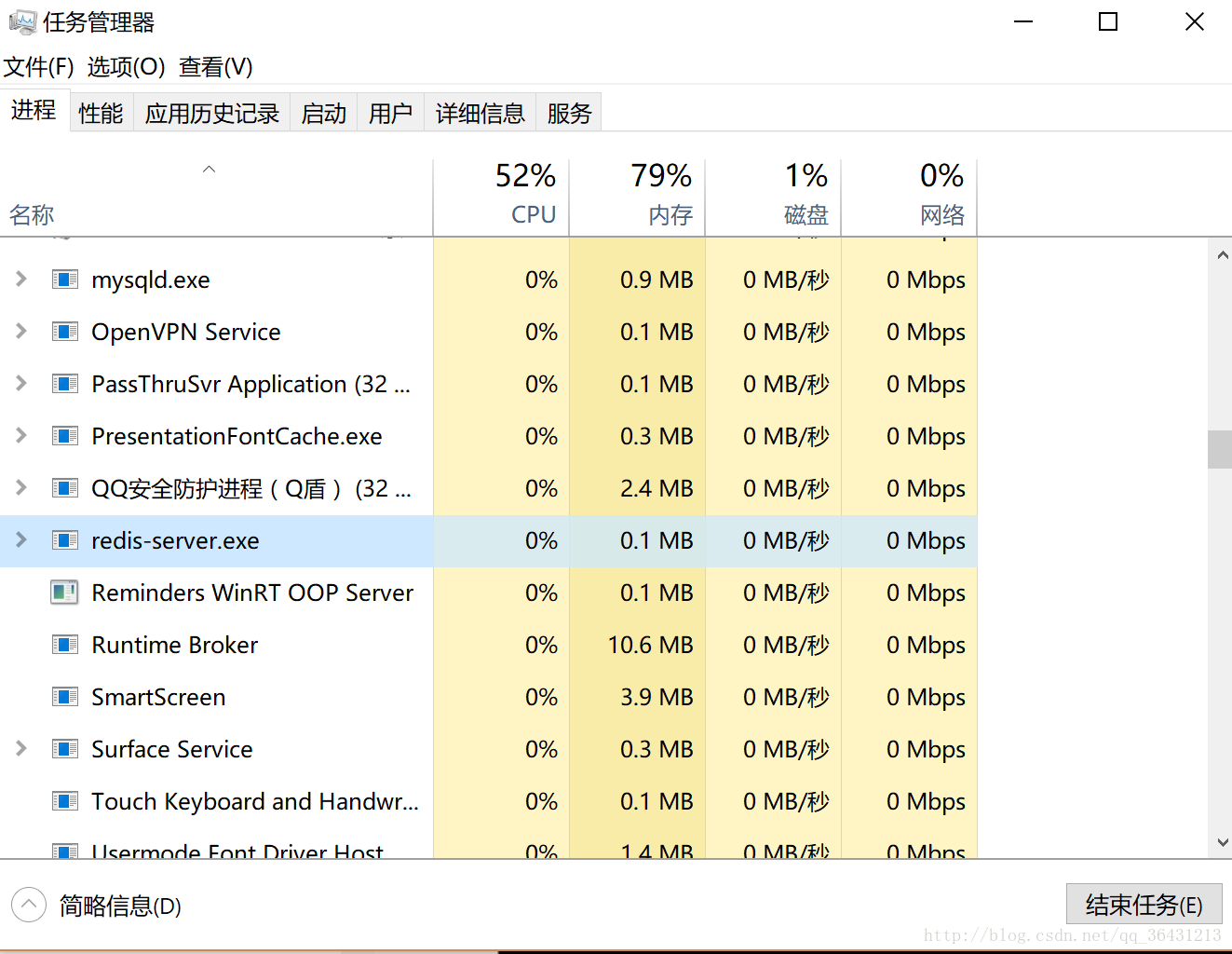
Task: Click the 2.4 MB memory value
Action: point(657,488)
